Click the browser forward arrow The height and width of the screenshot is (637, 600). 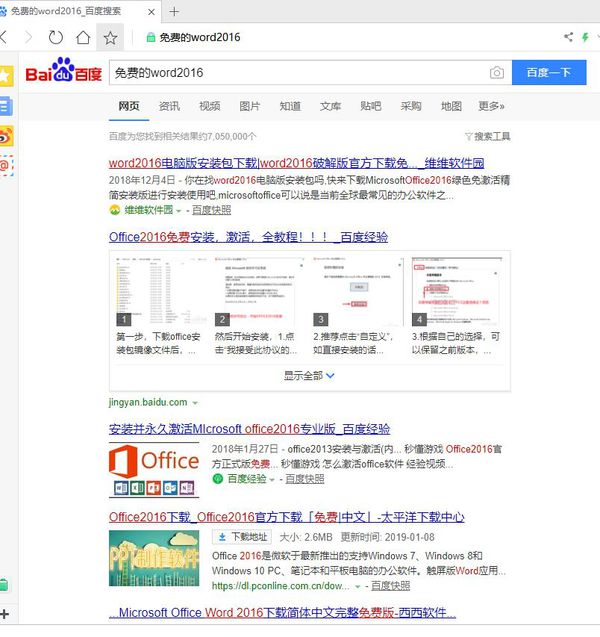tap(28, 37)
